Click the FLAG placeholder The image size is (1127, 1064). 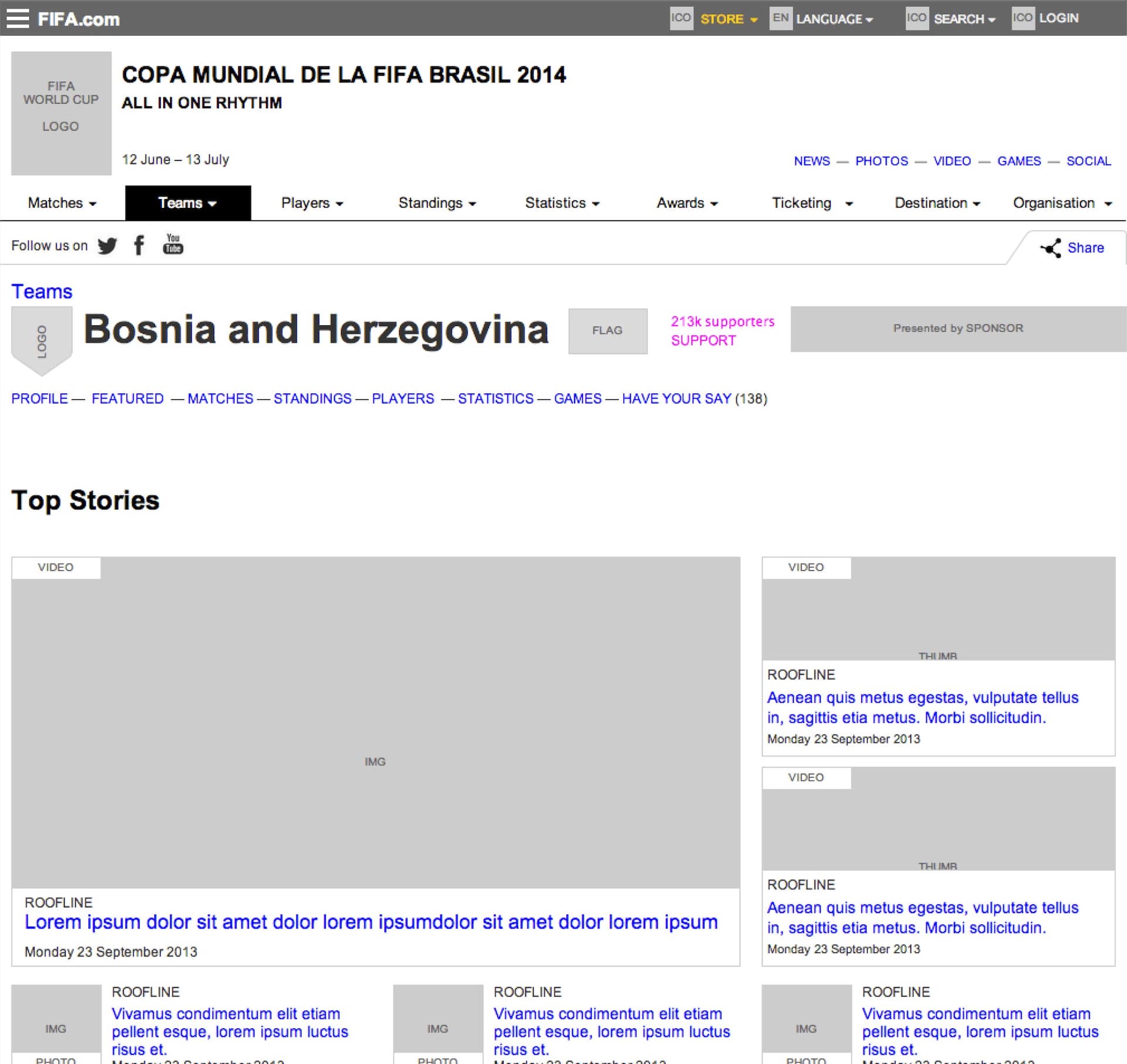608,331
